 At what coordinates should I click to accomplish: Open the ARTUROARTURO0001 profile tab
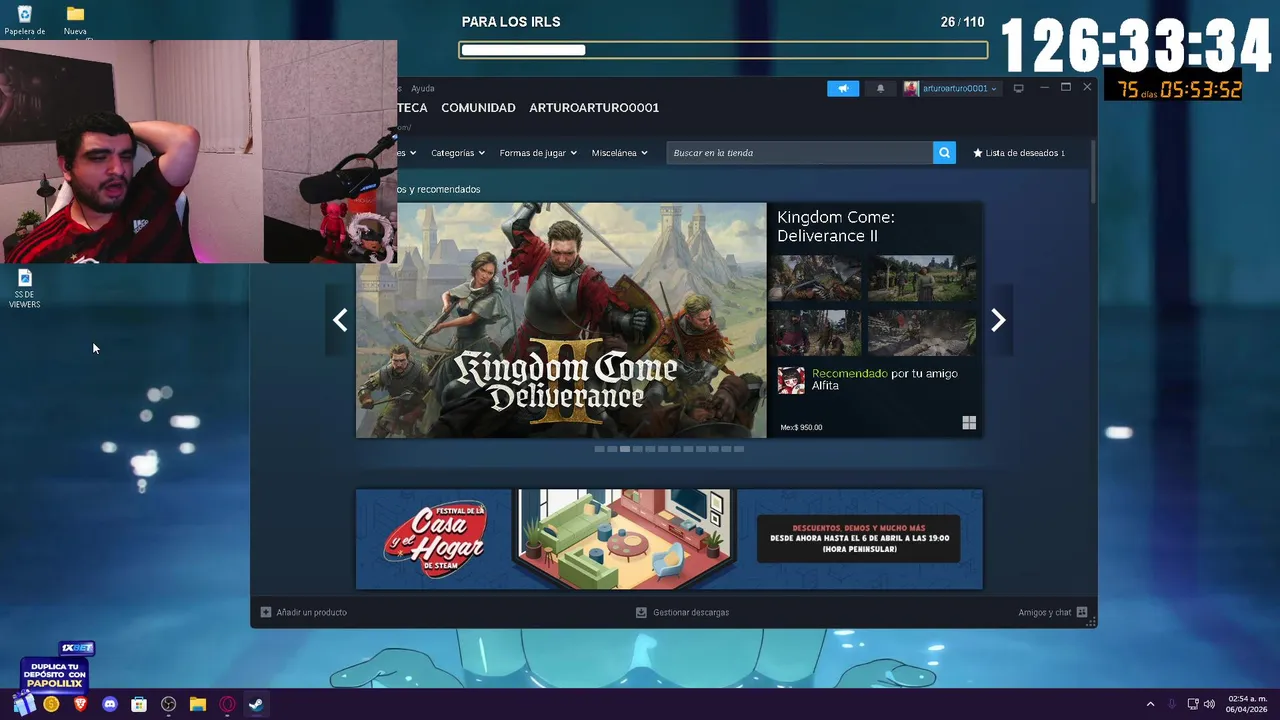[x=594, y=108]
